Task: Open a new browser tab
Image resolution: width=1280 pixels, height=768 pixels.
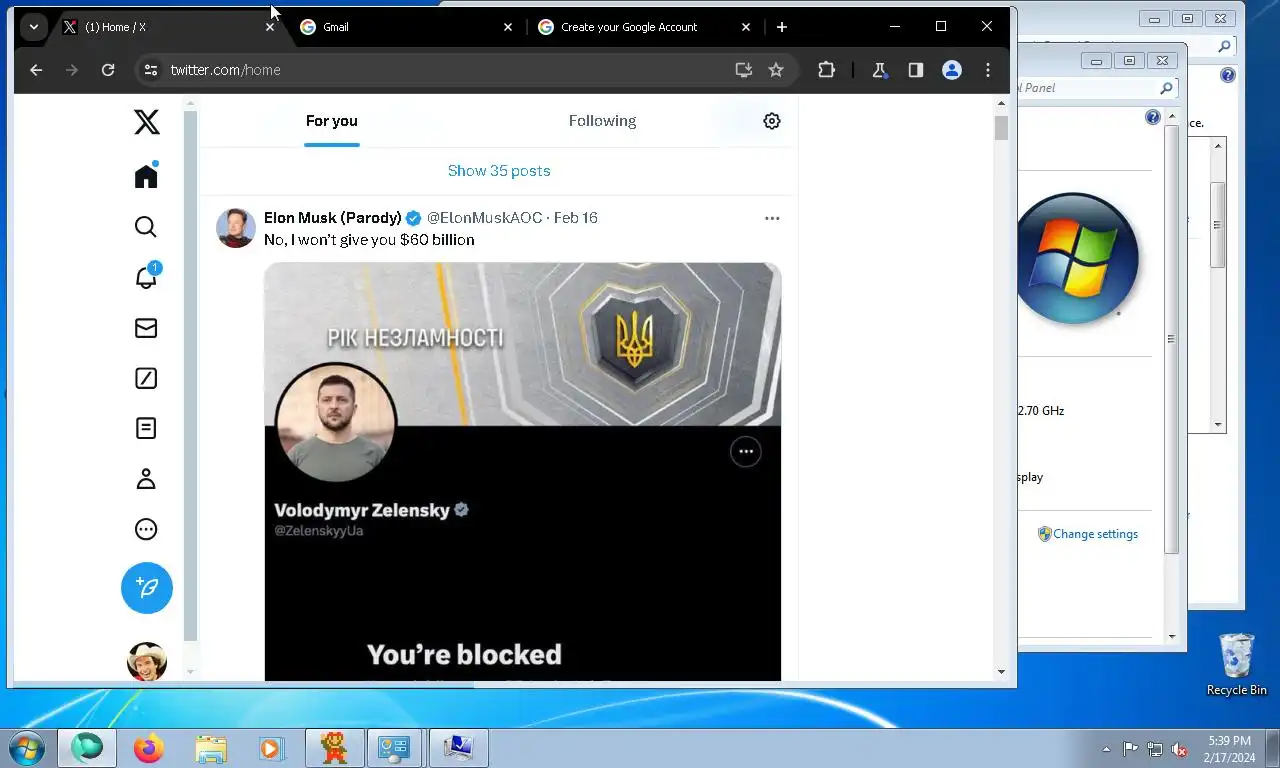Action: (x=782, y=27)
